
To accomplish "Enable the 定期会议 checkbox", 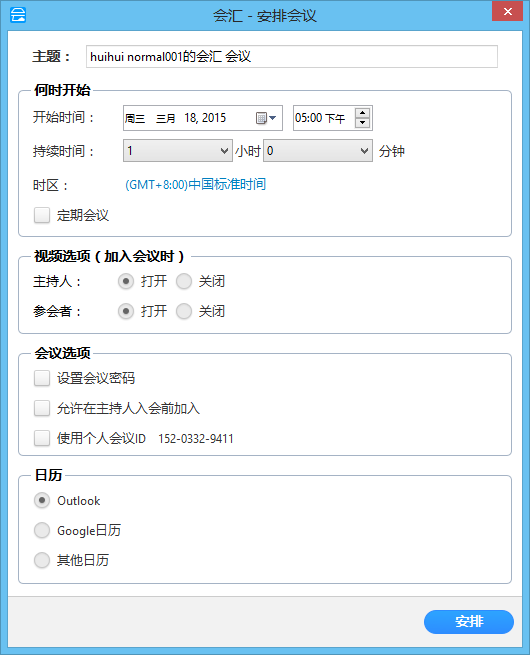I will pos(42,216).
